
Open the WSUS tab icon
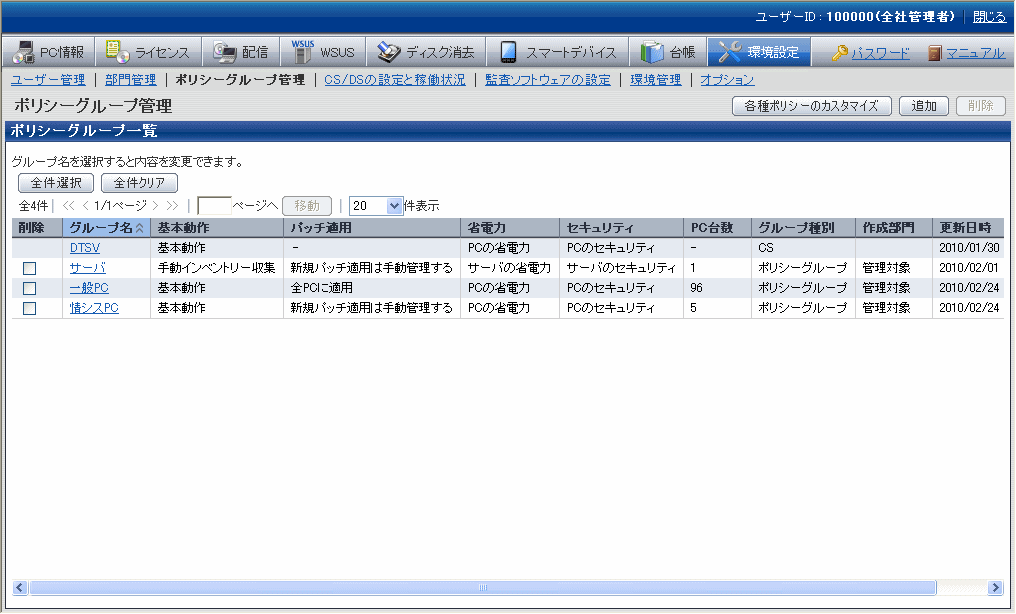coord(303,52)
